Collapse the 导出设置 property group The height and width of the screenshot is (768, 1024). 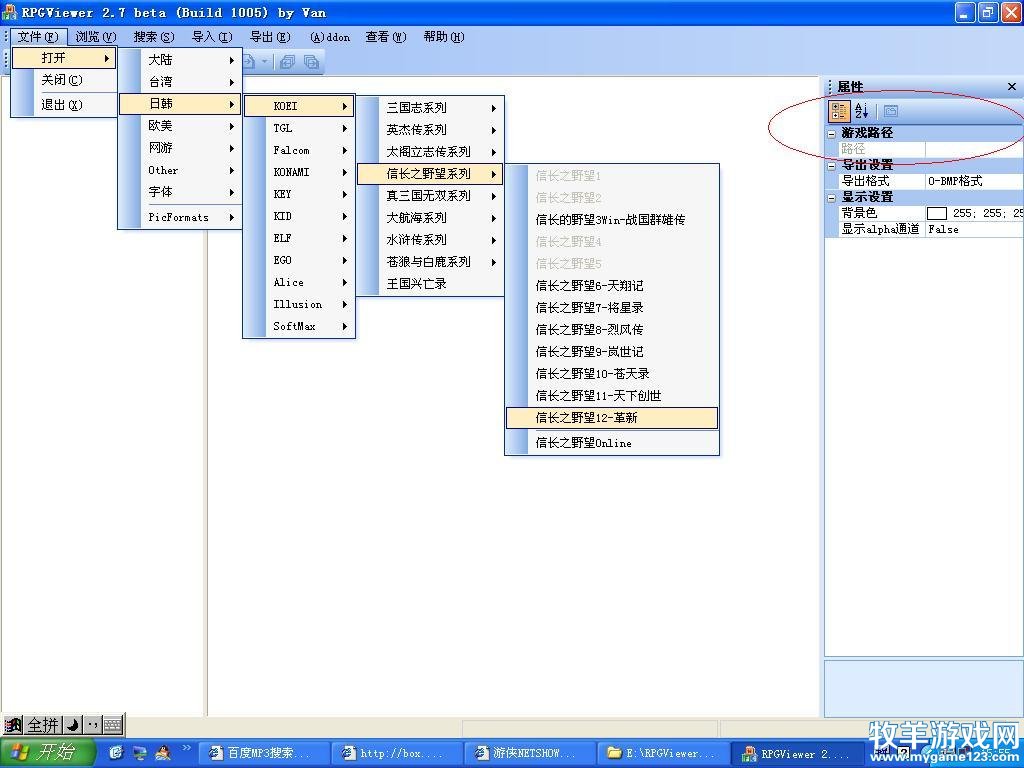[x=831, y=166]
